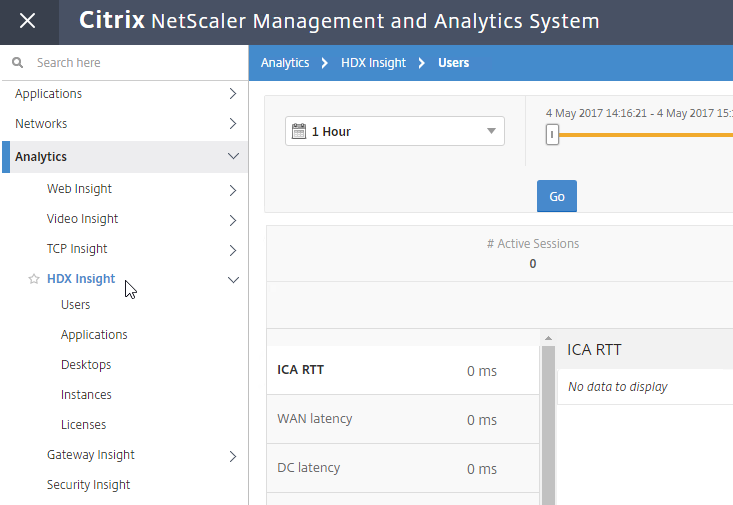Open the Networks menu item
The width and height of the screenshot is (733, 505).
pos(41,123)
